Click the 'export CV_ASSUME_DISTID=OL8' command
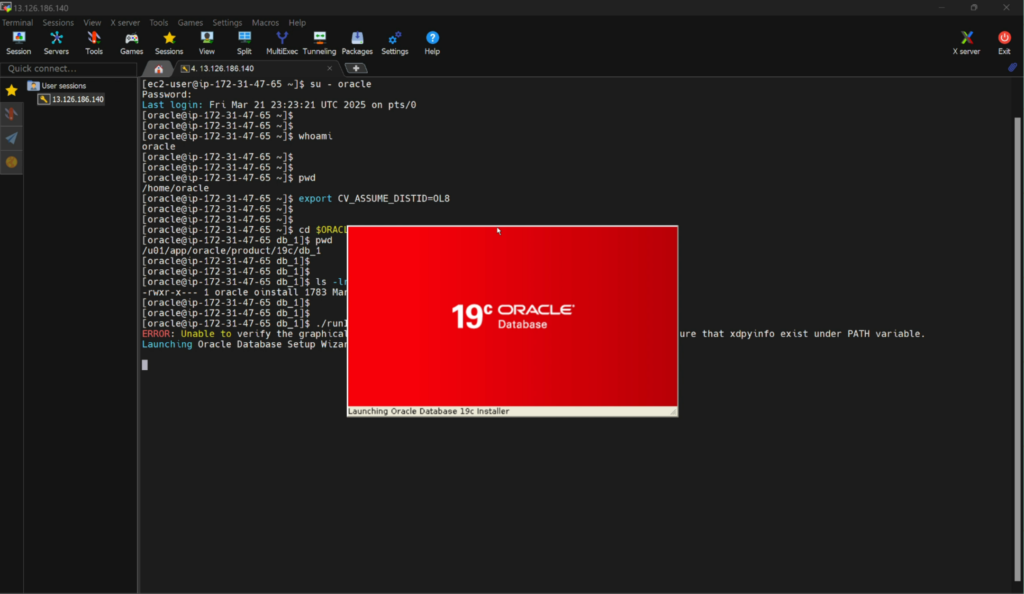Image resolution: width=1024 pixels, height=594 pixels. point(374,198)
